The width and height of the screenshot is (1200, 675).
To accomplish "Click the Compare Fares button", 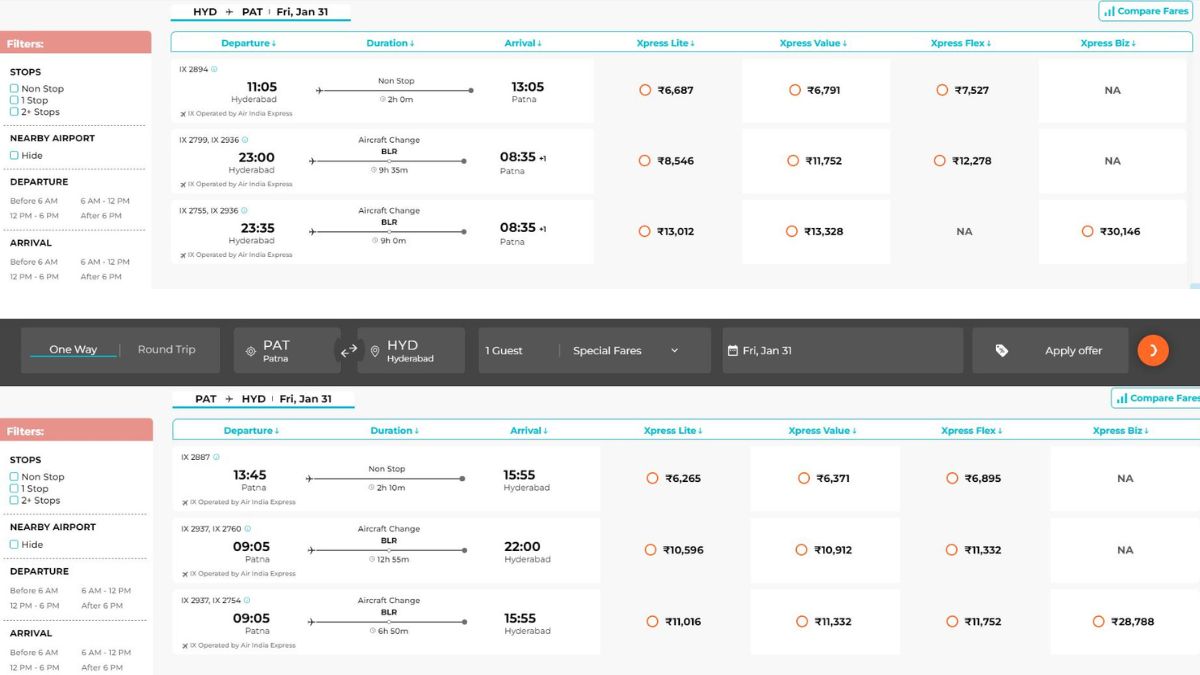I will [x=1146, y=10].
